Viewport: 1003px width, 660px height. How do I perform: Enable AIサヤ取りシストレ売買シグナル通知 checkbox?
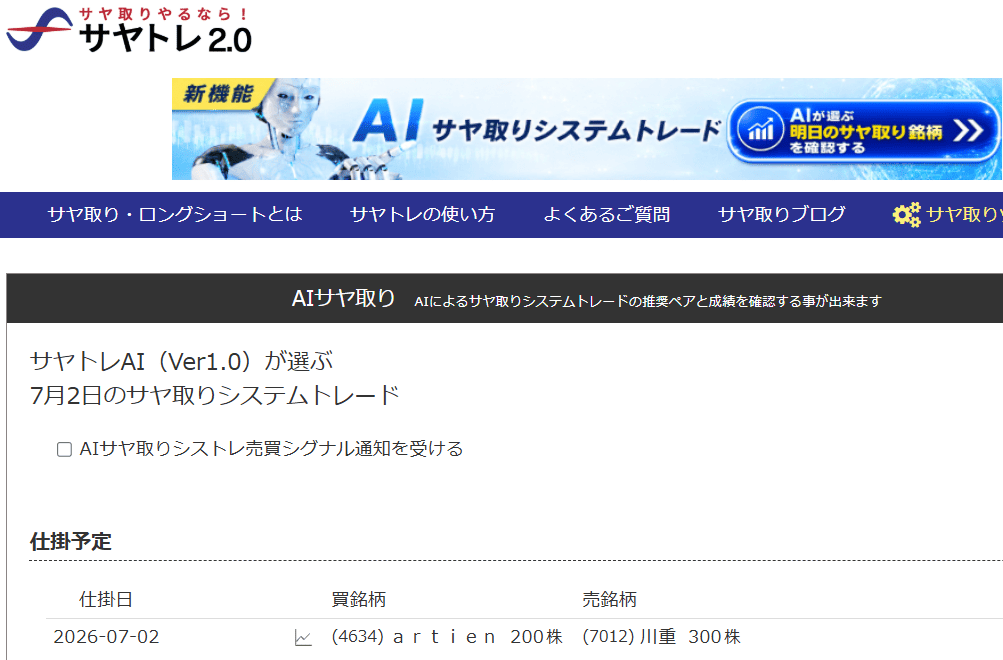[x=64, y=450]
